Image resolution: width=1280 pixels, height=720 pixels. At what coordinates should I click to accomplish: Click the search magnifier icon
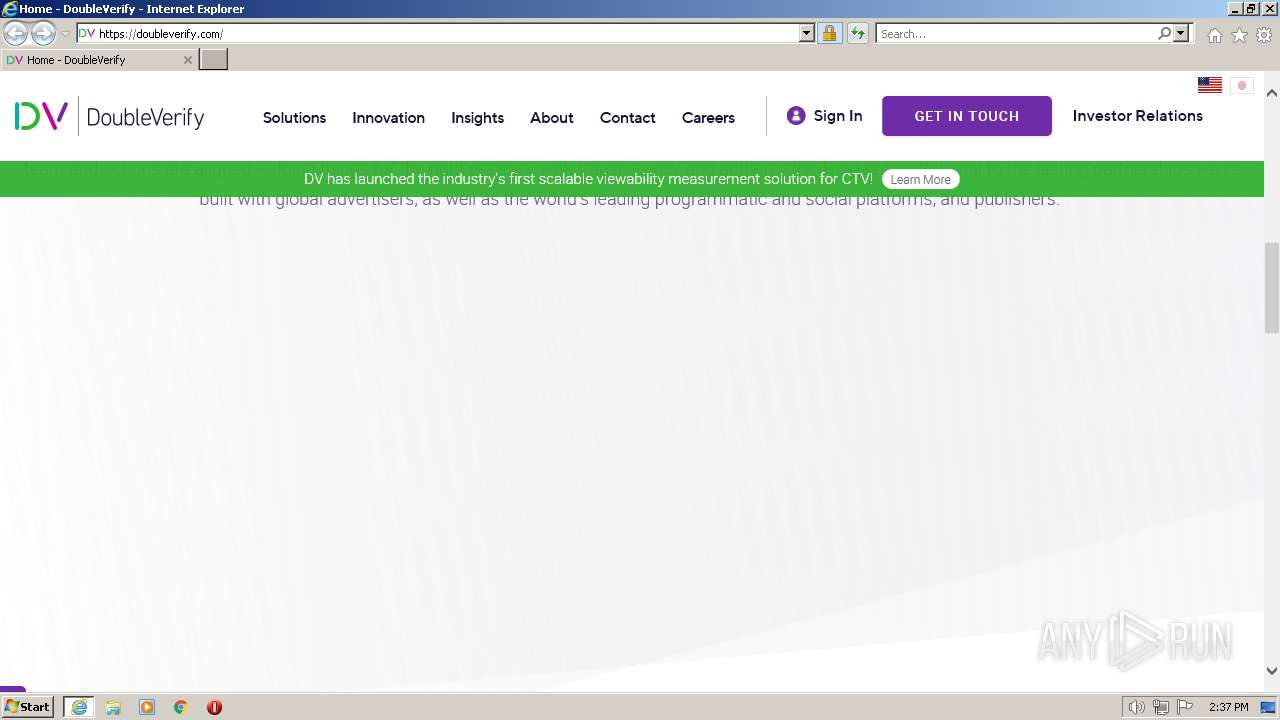pos(1164,34)
